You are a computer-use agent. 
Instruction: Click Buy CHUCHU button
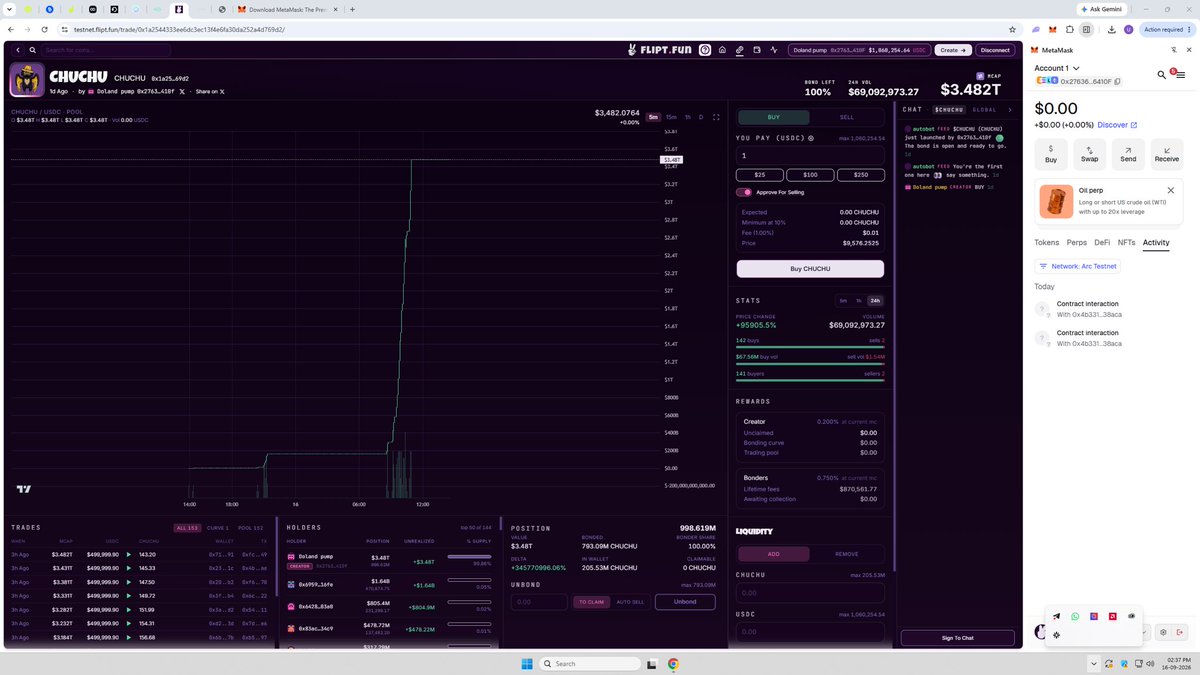tap(810, 268)
